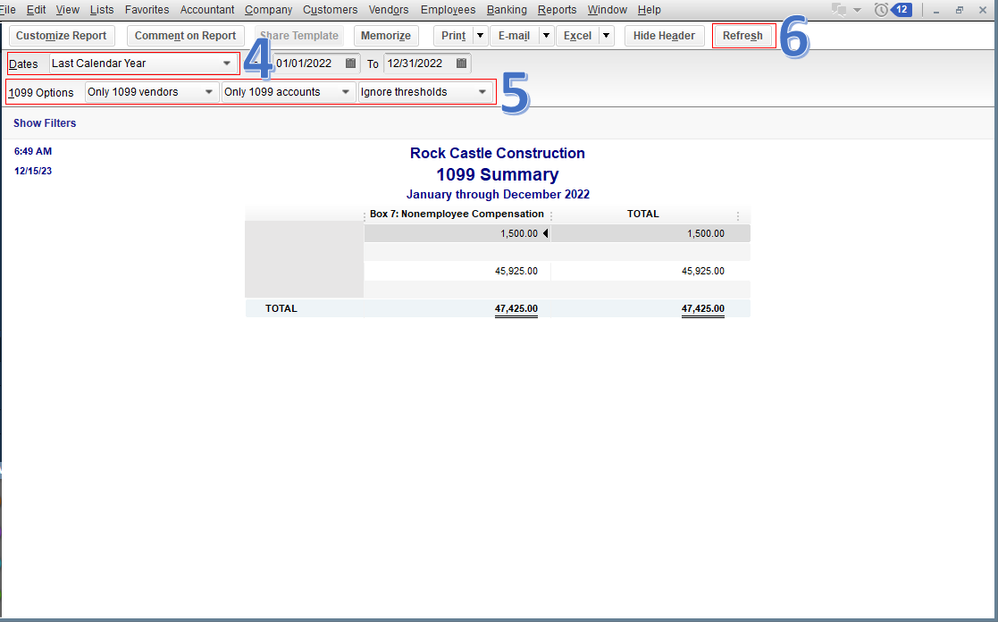
Task: Open the Lists menu
Action: (x=102, y=10)
